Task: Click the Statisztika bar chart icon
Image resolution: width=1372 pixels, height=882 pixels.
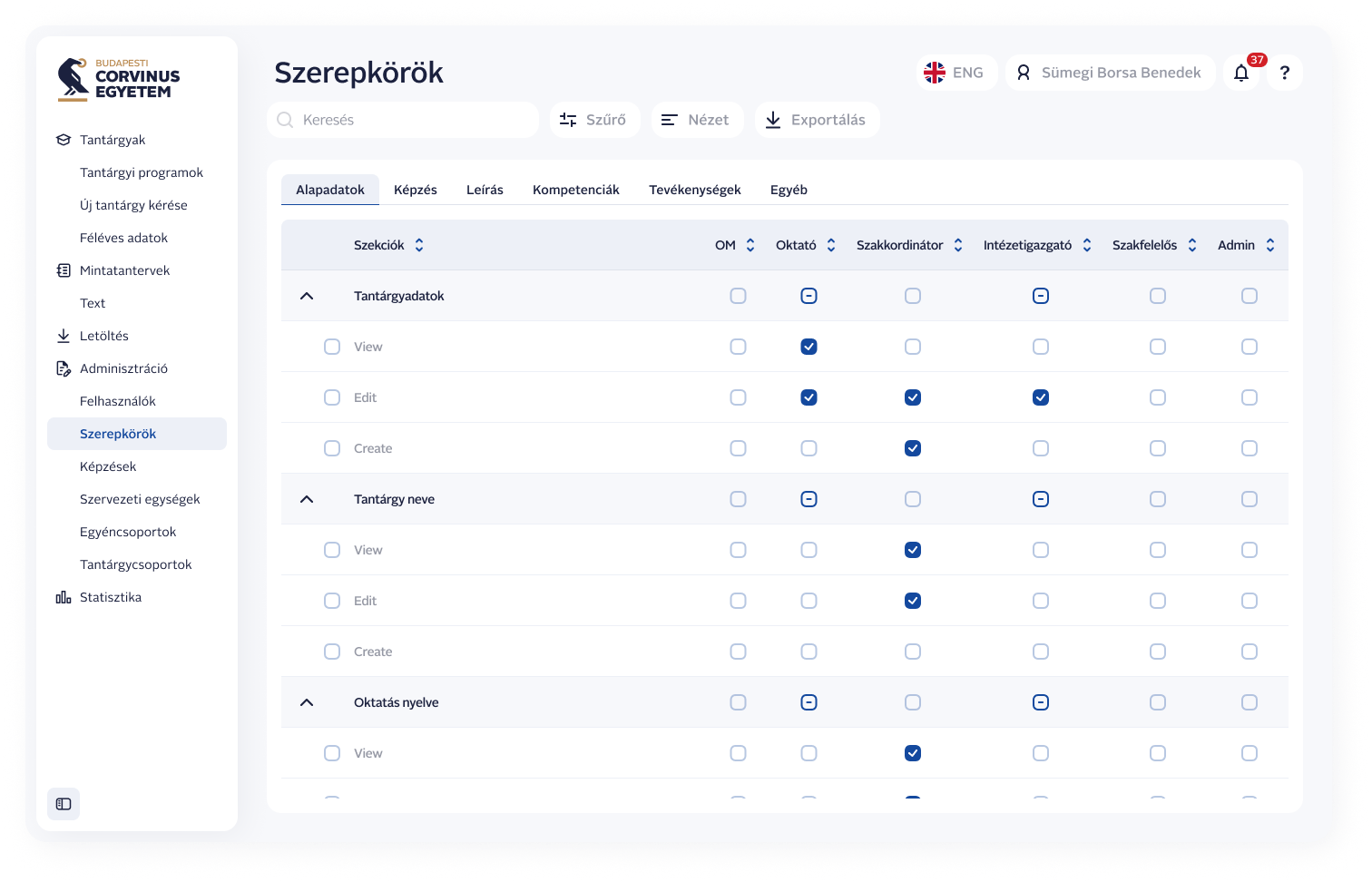Action: [x=64, y=597]
